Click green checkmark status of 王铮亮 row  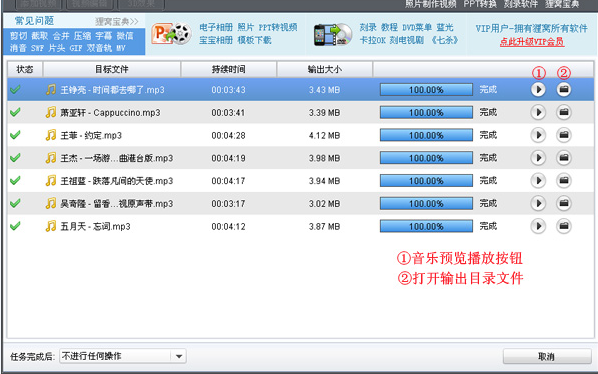point(15,90)
